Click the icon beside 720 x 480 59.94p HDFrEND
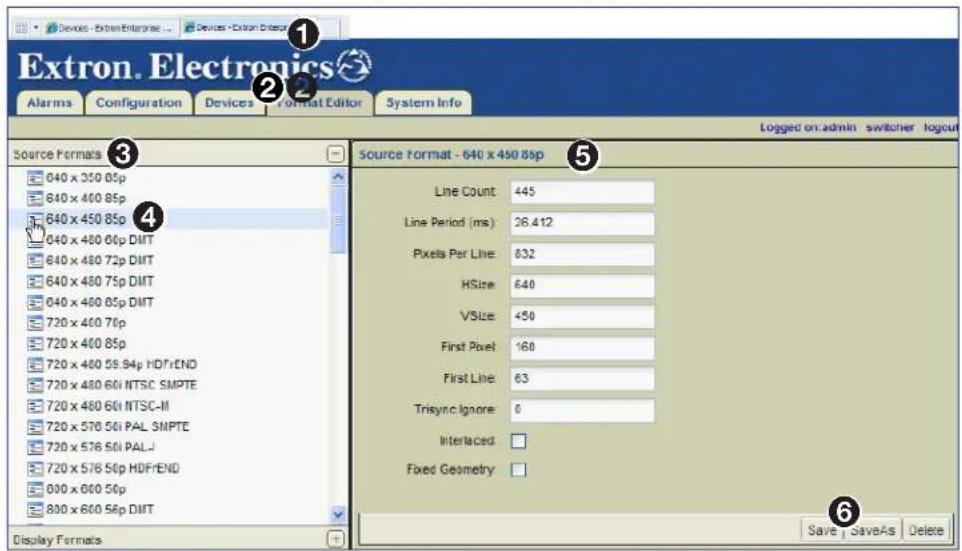Viewport: 962px width, 551px height. point(35,364)
